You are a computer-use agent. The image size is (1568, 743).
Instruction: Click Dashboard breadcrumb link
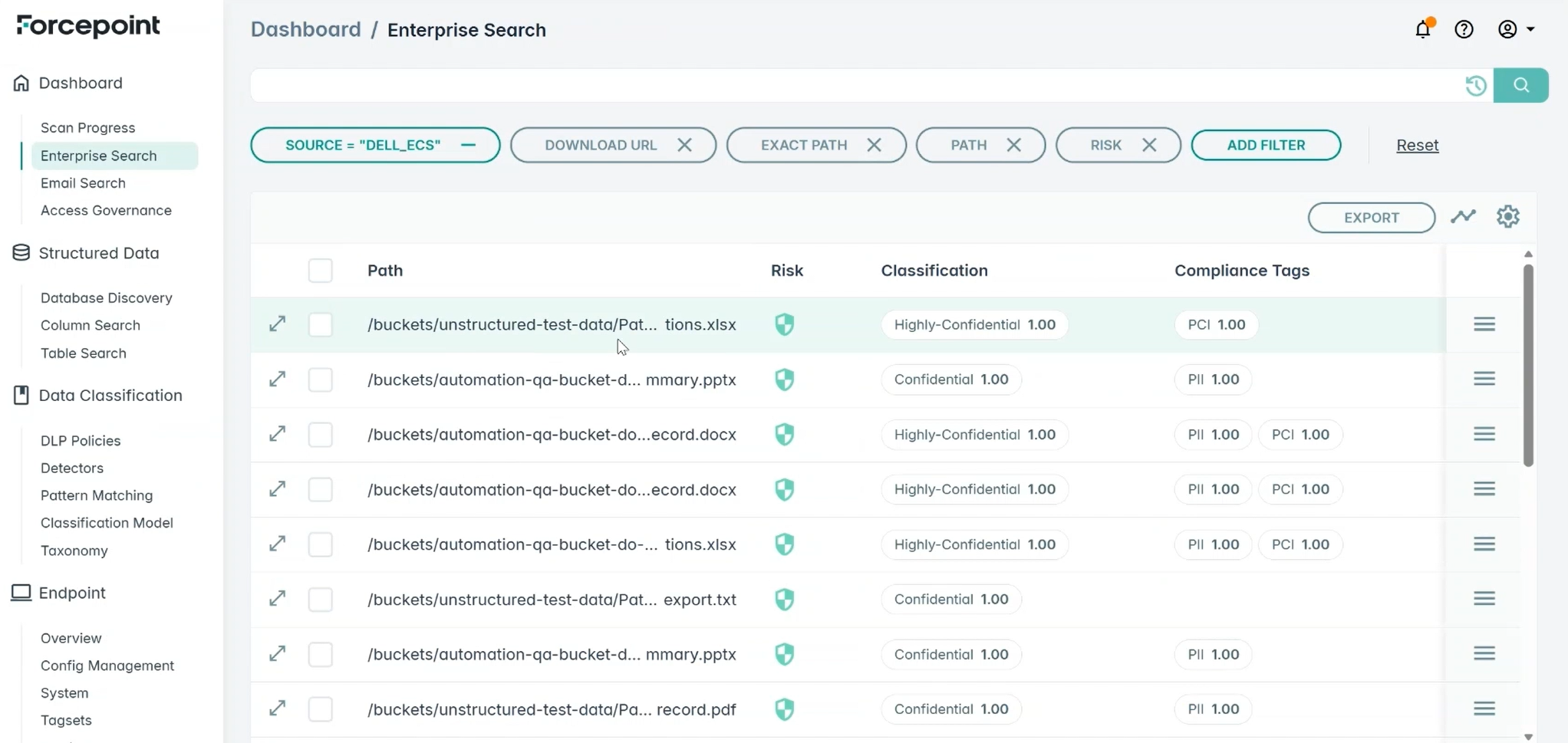(x=305, y=30)
